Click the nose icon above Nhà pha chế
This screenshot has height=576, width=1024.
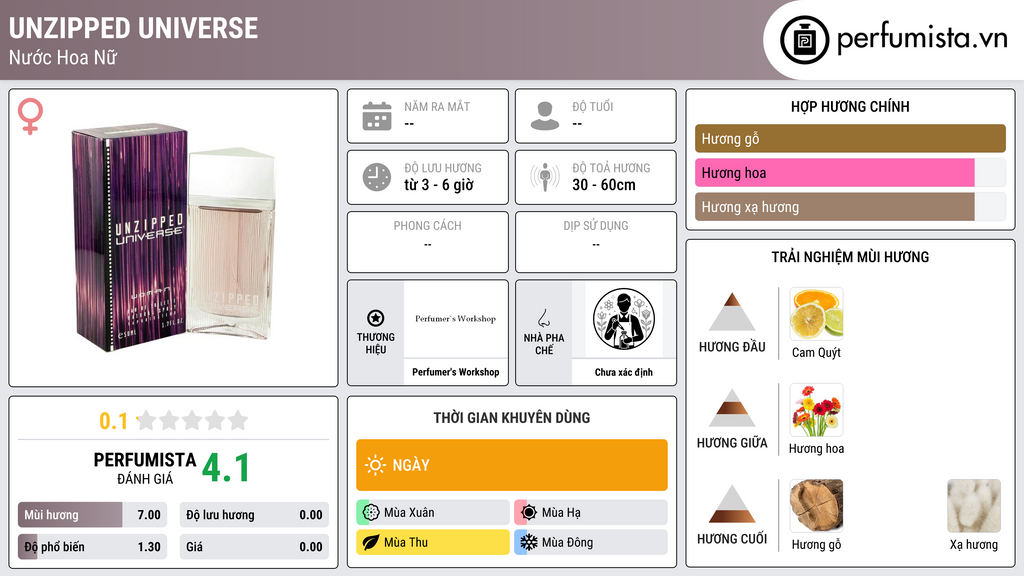coord(543,318)
